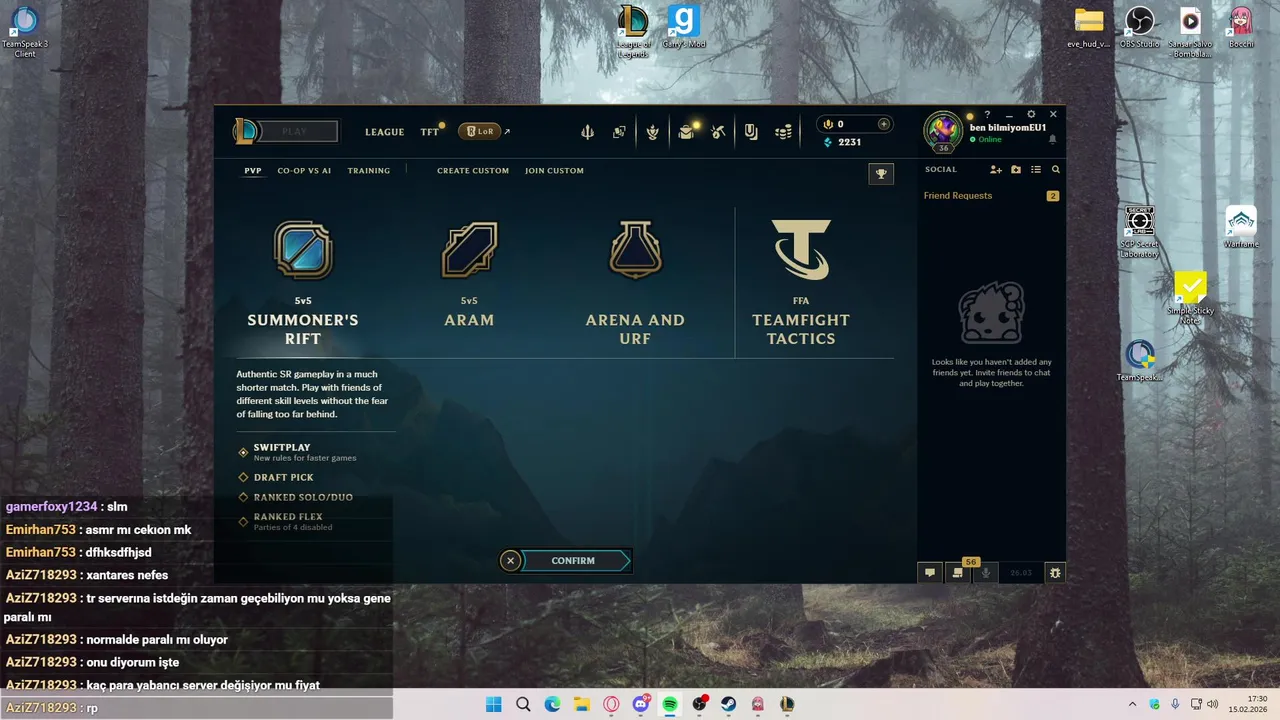The width and height of the screenshot is (1280, 720).
Task: Show hidden system tray icons
Action: click(1132, 704)
